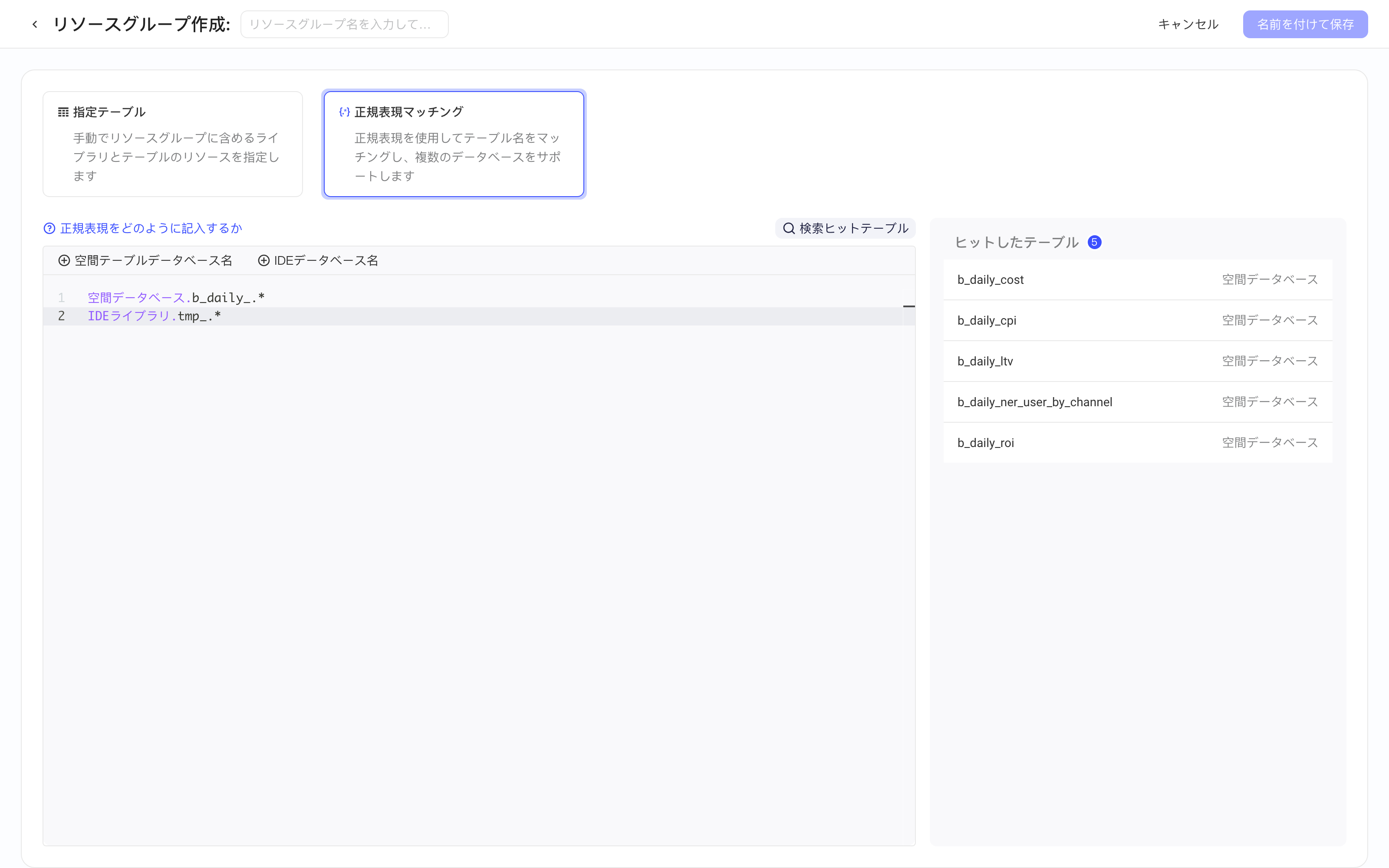Click the ヒットしたテーブル heading
1389x868 pixels.
tap(1017, 242)
